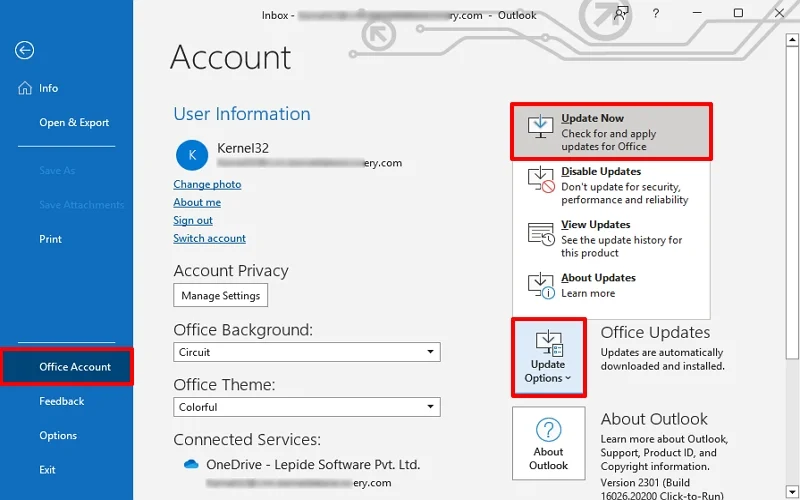
Task: Click the 'About Outlook' heading text
Action: click(x=654, y=419)
